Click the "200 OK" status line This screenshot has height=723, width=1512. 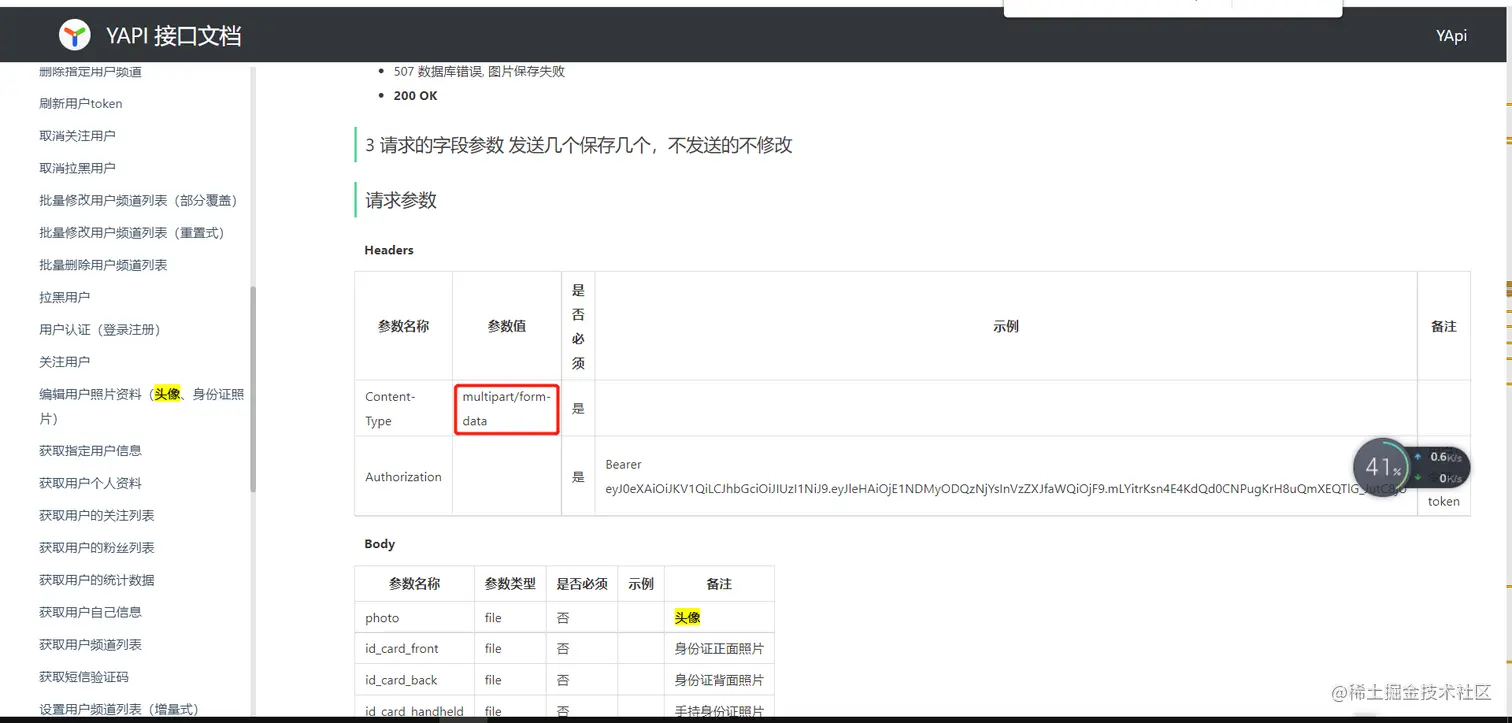(x=415, y=96)
